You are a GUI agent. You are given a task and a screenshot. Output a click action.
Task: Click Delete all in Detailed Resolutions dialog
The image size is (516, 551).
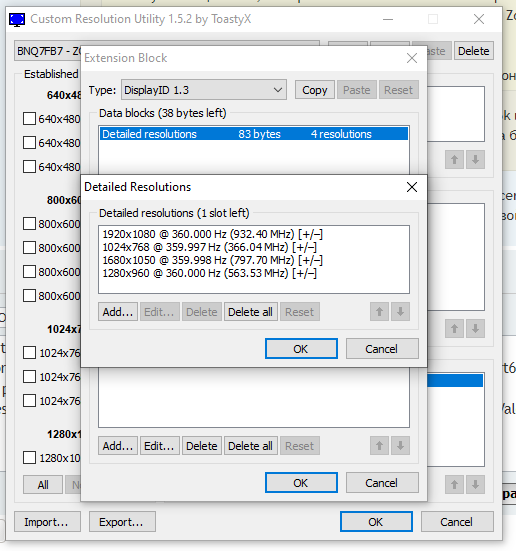coord(250,312)
